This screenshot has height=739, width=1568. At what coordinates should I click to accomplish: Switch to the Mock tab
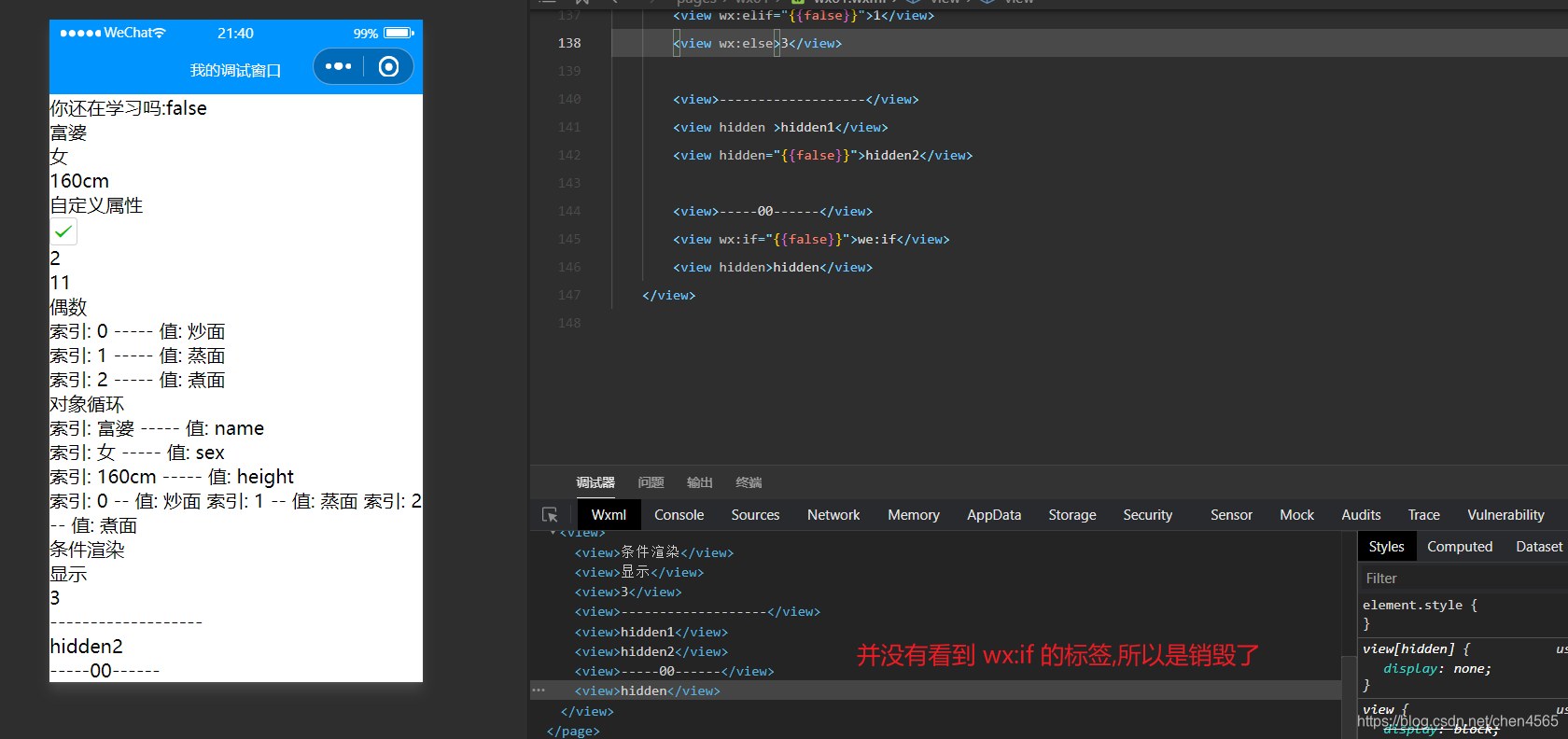pyautogui.click(x=1296, y=515)
